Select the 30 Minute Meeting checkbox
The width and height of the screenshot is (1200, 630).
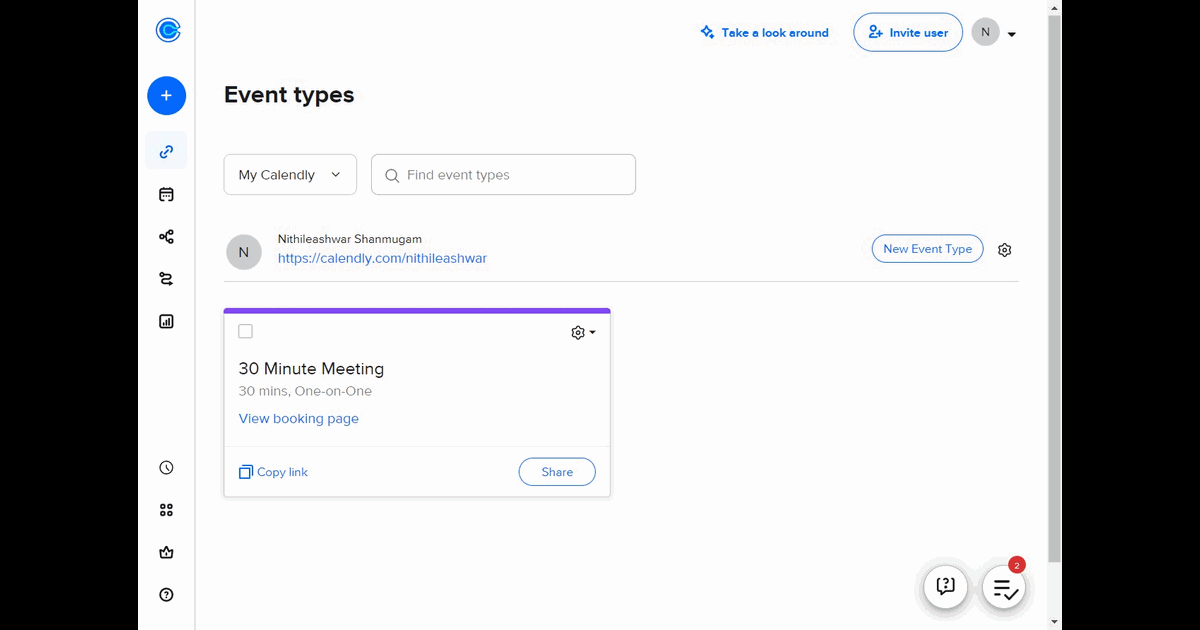point(246,332)
